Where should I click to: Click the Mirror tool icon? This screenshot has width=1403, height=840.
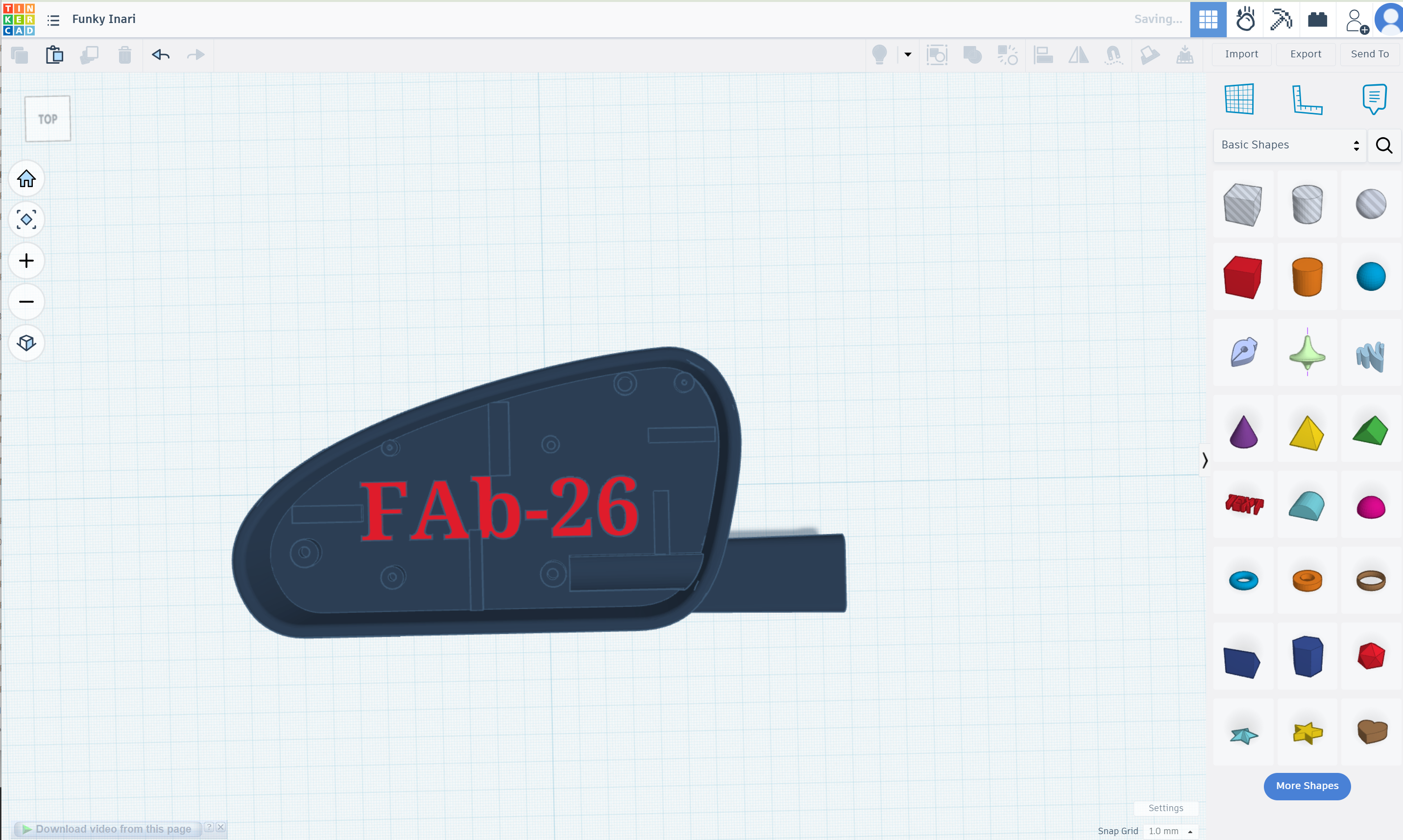pos(1078,55)
